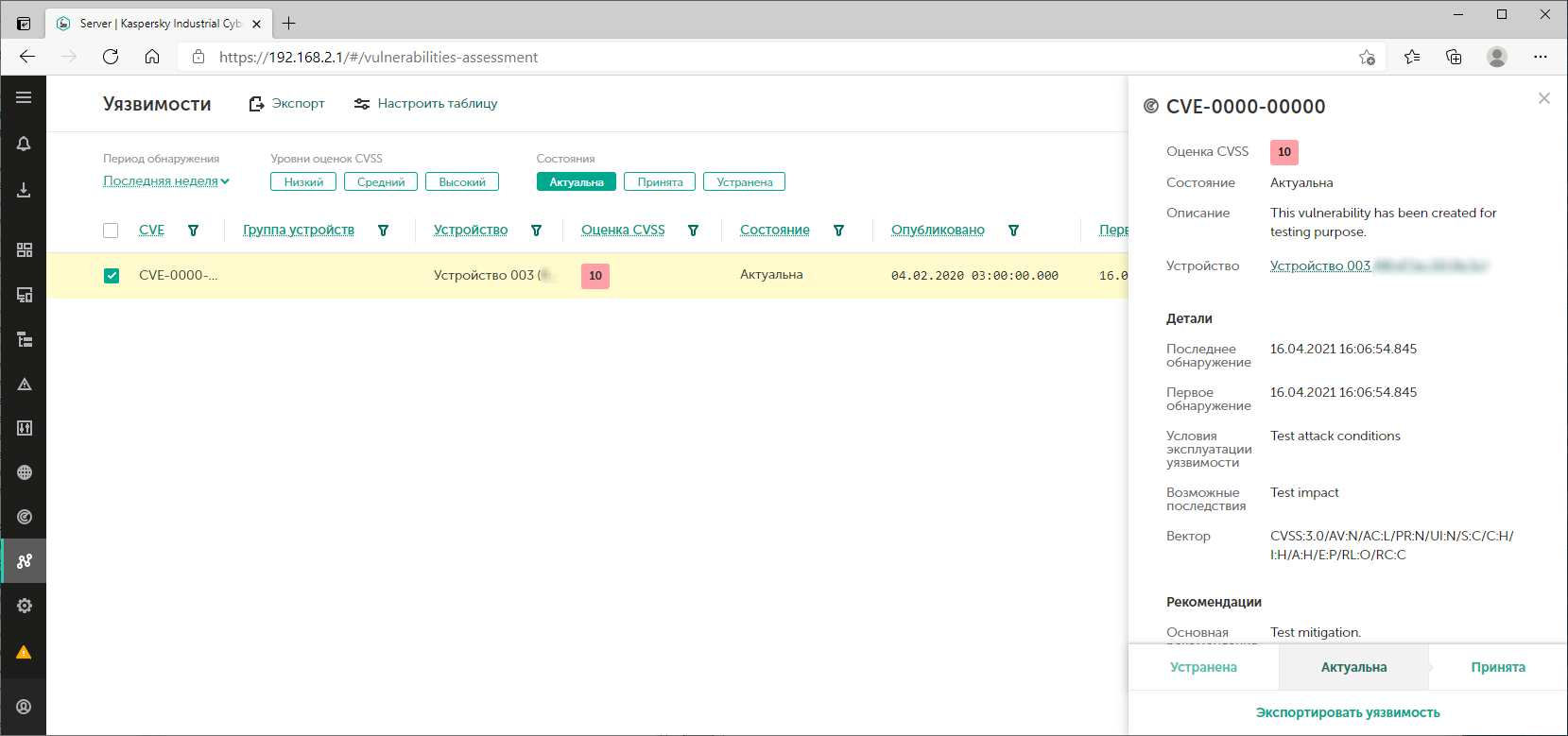Open the globe network map icon
1568x736 pixels.
pos(24,472)
